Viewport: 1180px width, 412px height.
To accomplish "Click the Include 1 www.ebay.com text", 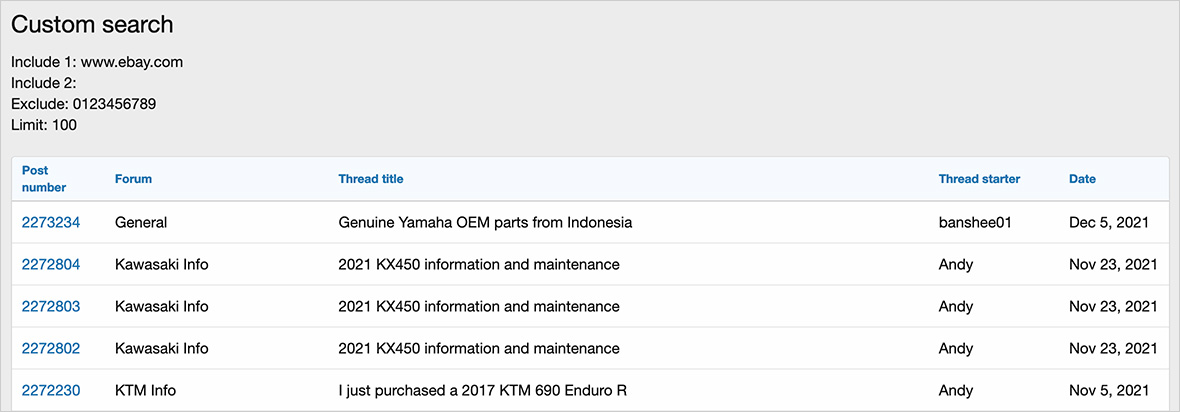I will 97,62.
